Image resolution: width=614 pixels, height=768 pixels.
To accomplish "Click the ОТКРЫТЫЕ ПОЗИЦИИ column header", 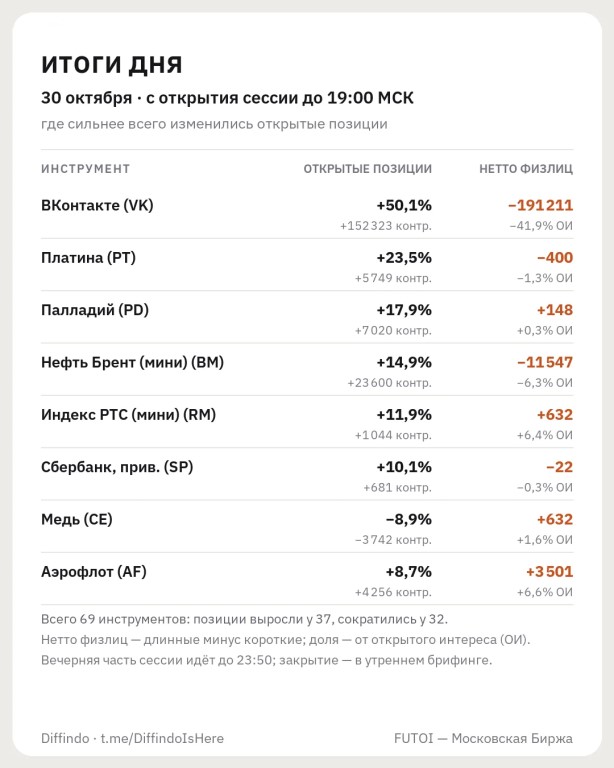I will (368, 169).
